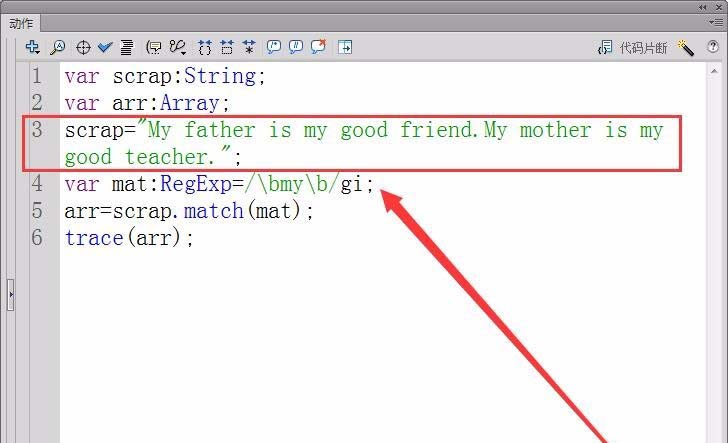The width and height of the screenshot is (728, 443).
Task: Collapse panel with double-arrow icon
Action: pyautogui.click(x=703, y=7)
